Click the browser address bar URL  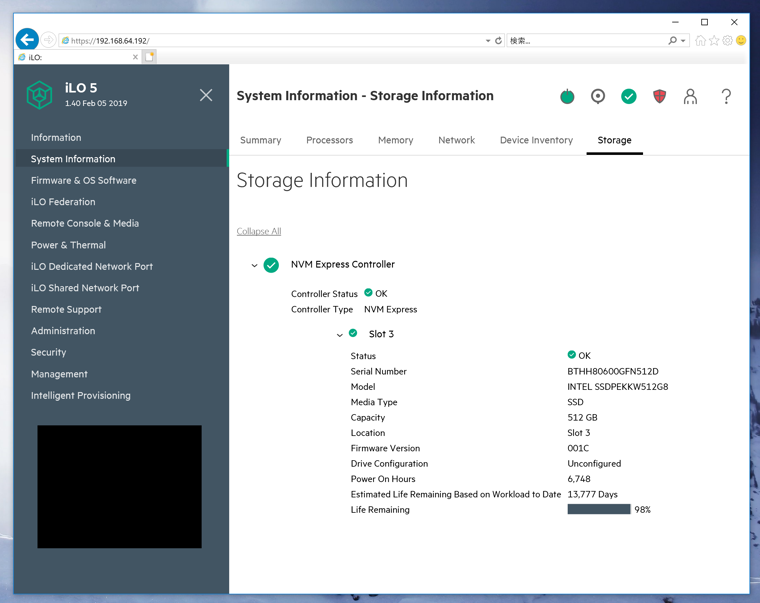tap(110, 41)
